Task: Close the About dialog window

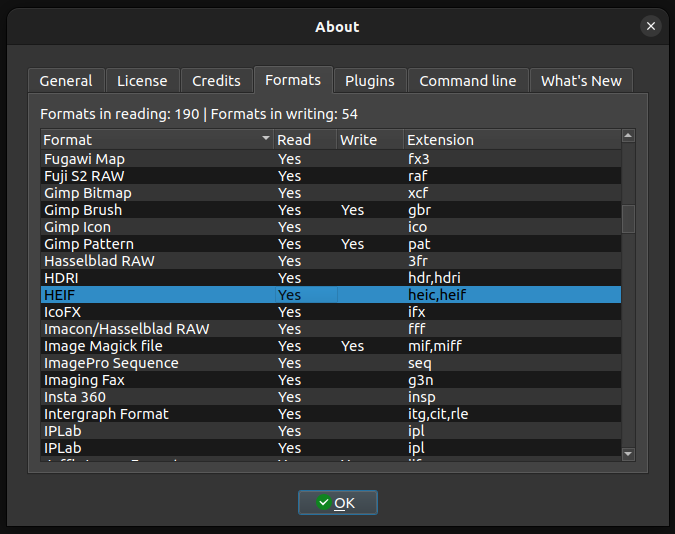Action: (x=651, y=27)
